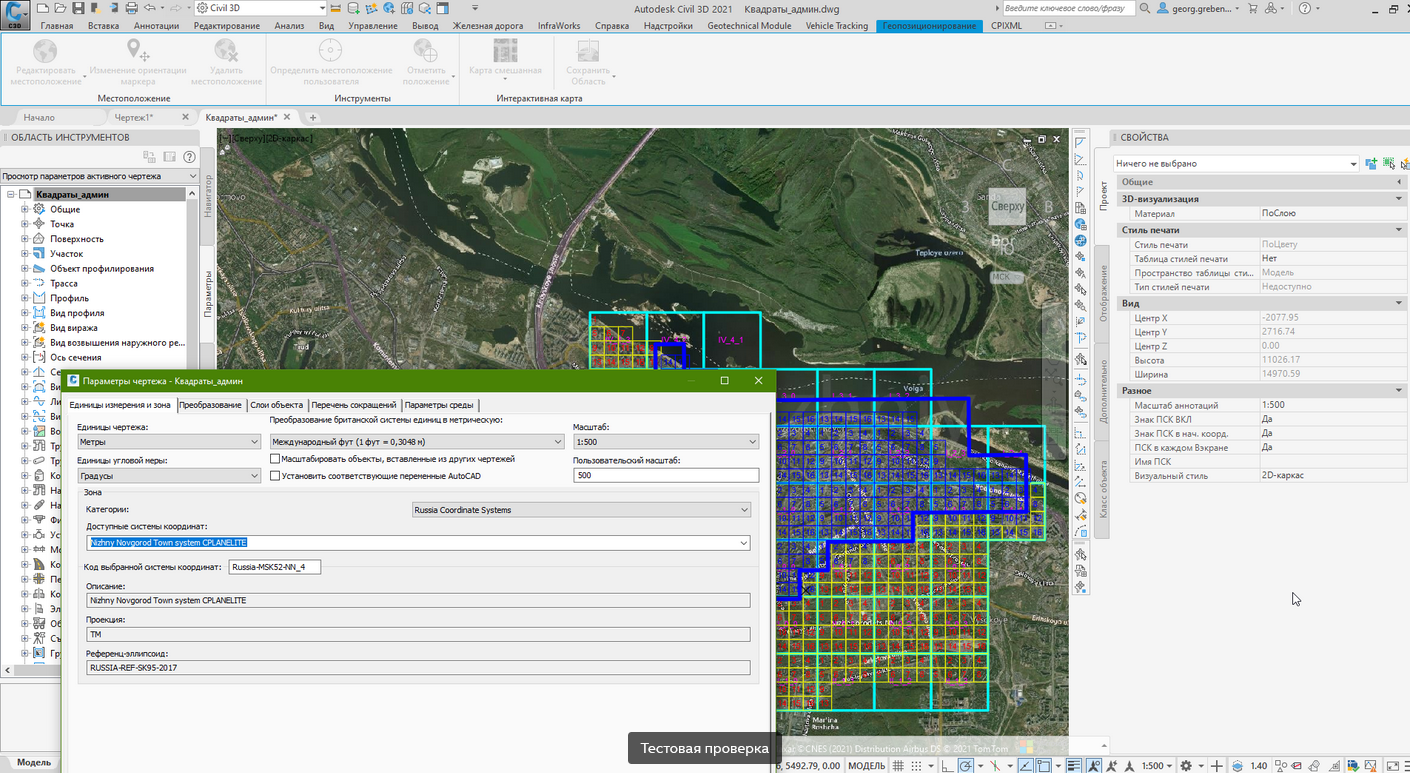Image resolution: width=1410 pixels, height=773 pixels.
Task: Open the Категории 'Russia Coordinate Systems' dropdown
Action: click(x=581, y=510)
